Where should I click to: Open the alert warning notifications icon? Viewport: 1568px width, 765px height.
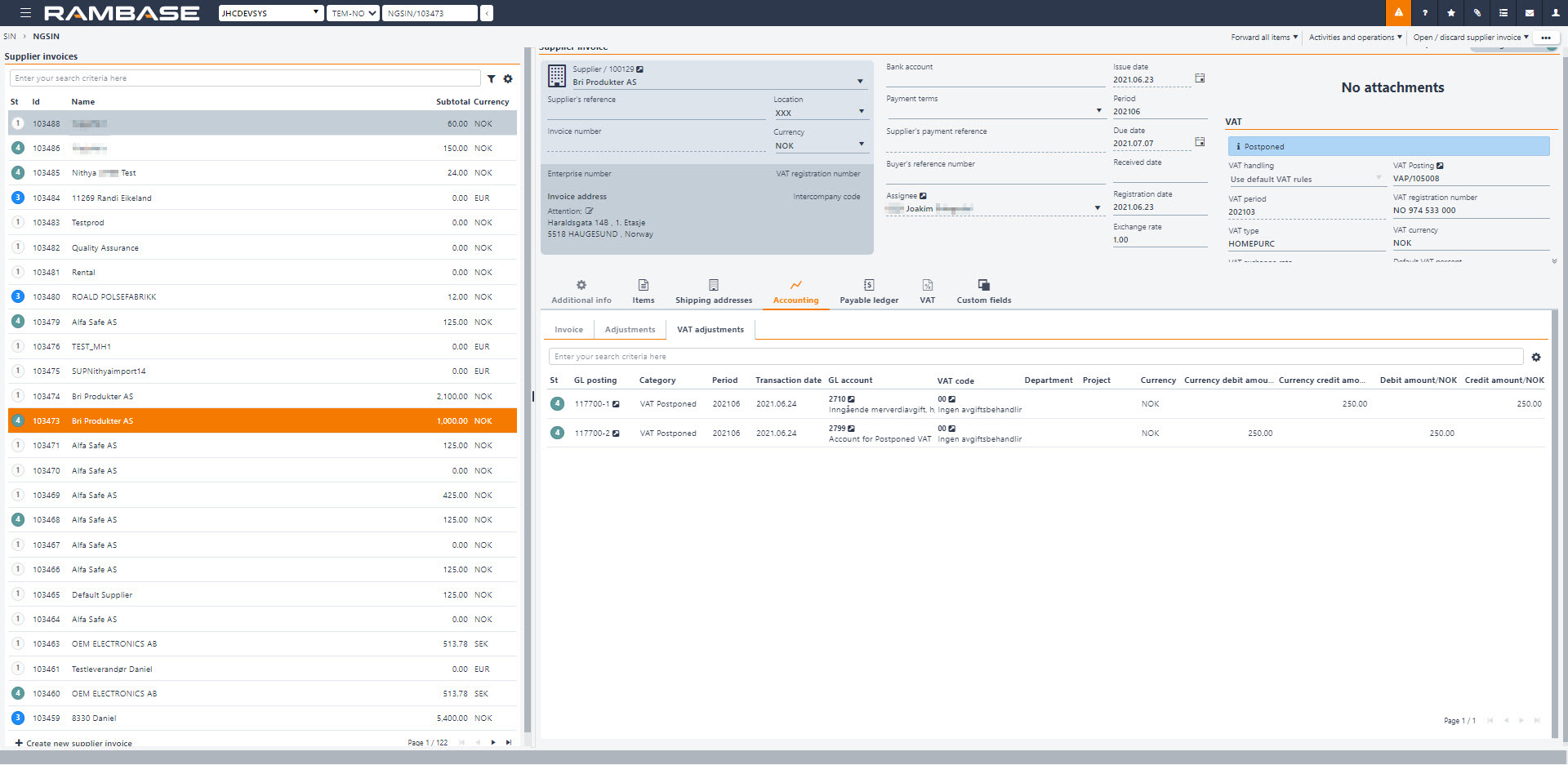coord(1398,13)
